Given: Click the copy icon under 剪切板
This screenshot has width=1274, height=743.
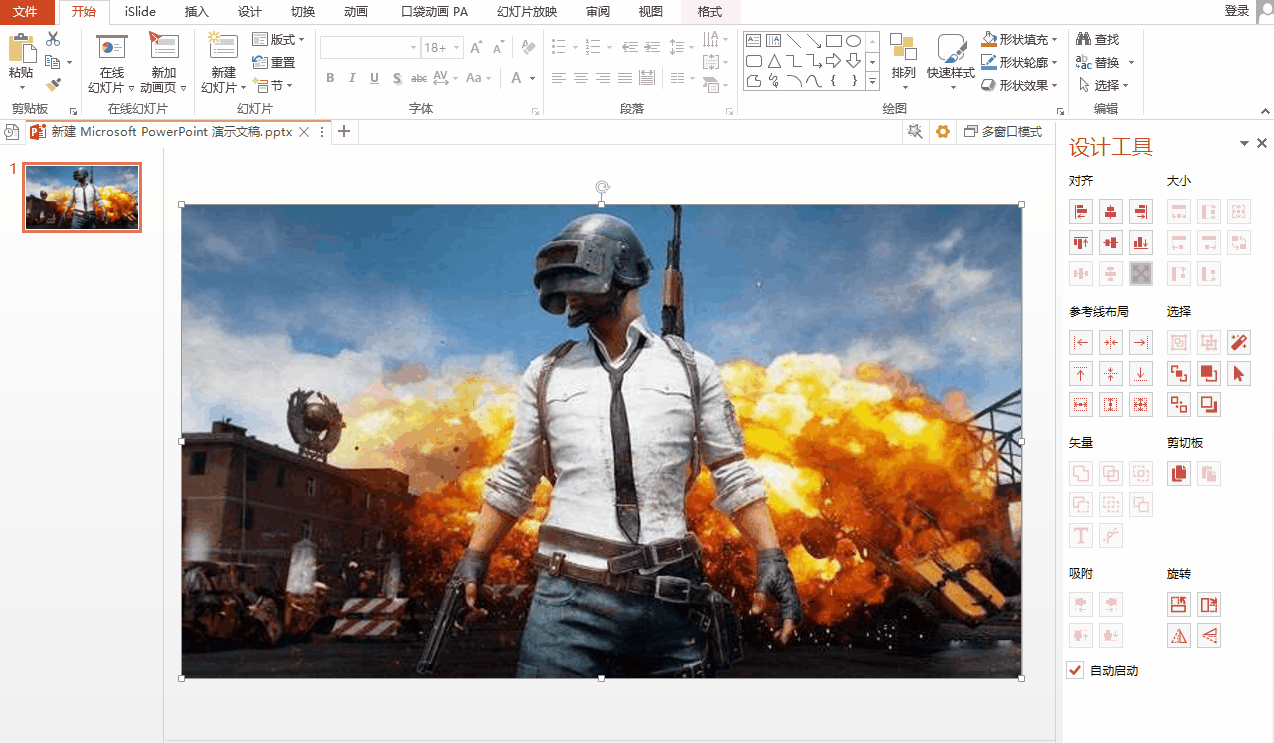Looking at the screenshot, I should [x=1179, y=474].
